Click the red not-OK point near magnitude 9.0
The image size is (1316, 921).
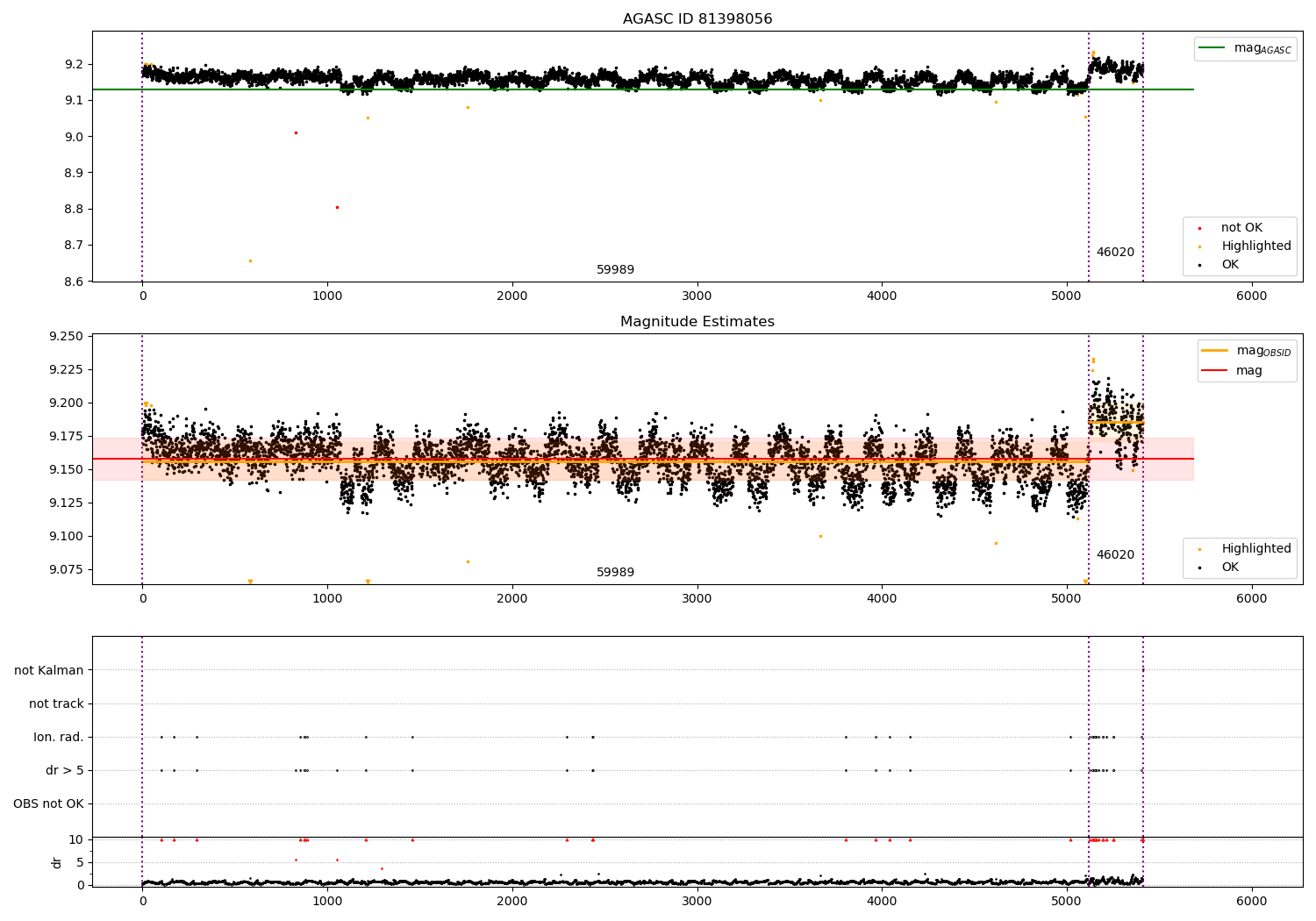pyautogui.click(x=296, y=132)
